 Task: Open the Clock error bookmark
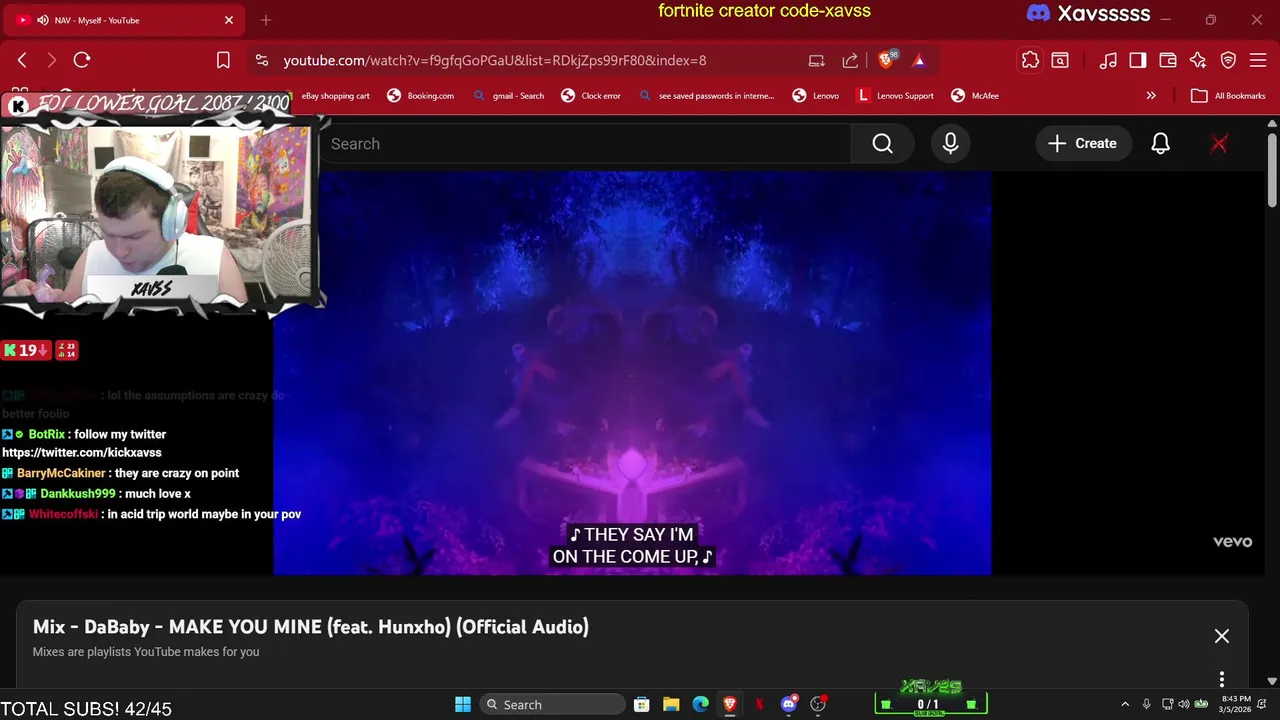point(590,96)
